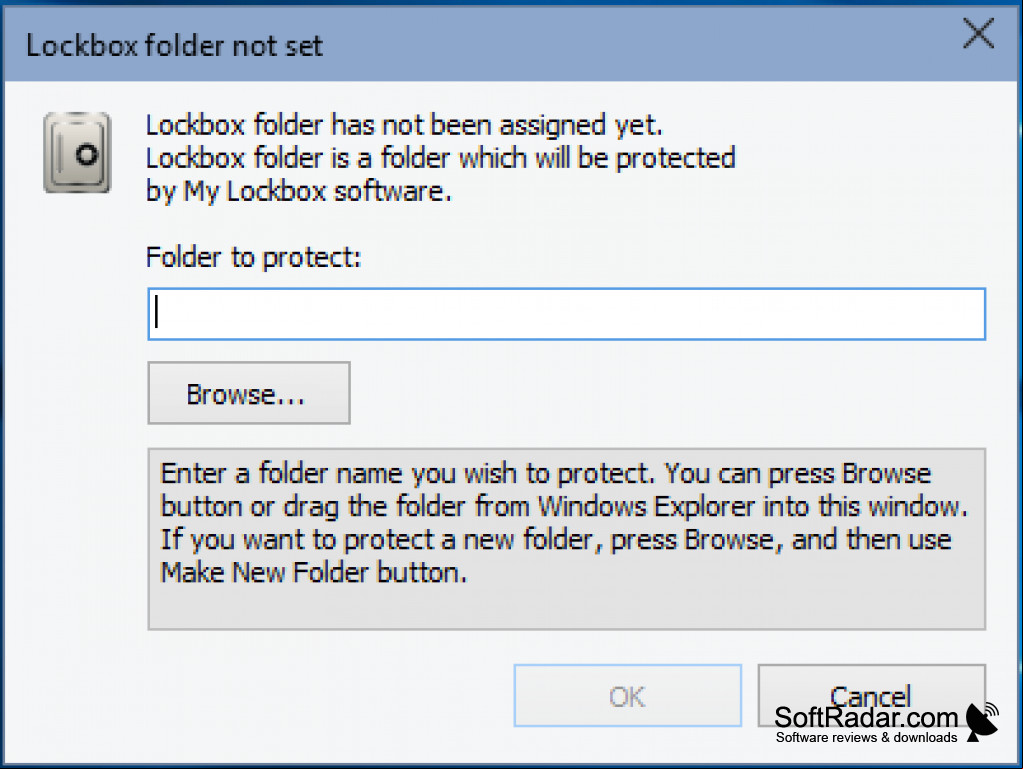
Task: Open the Browse... folder picker
Action: point(249,393)
